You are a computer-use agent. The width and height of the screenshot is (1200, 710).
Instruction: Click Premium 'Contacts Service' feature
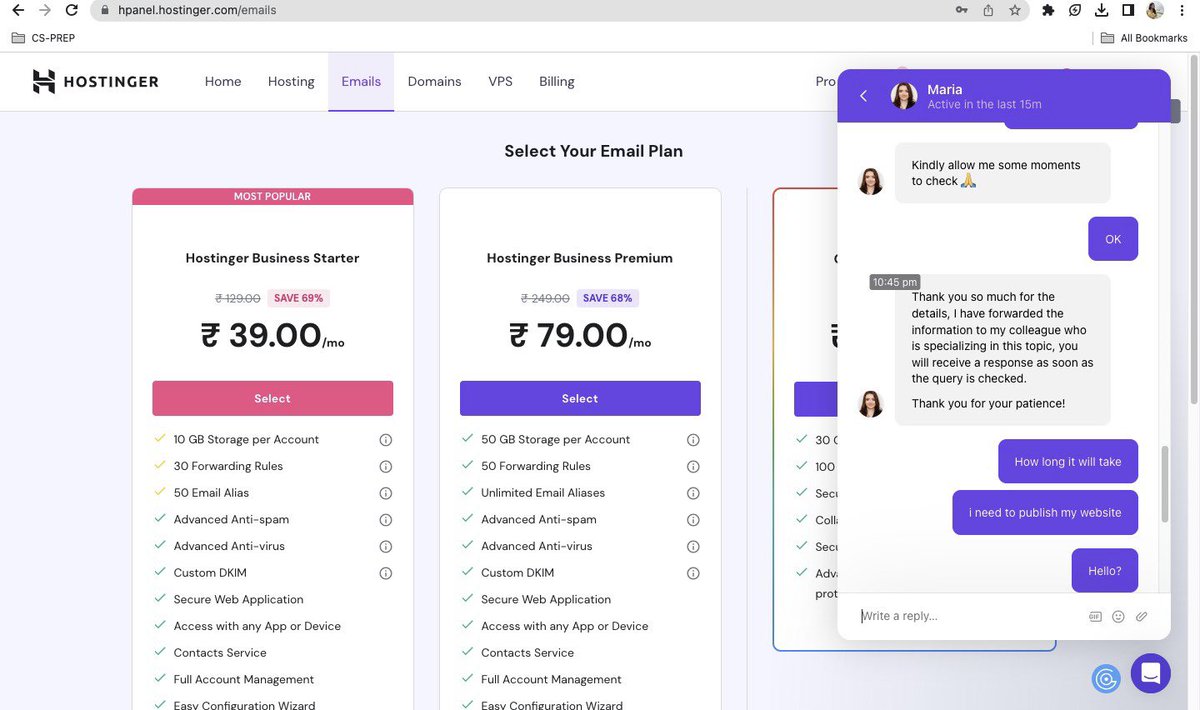[x=527, y=653]
